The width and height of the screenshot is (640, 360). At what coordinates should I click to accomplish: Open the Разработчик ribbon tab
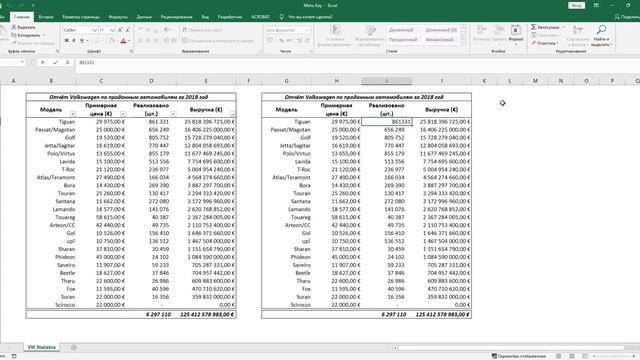(x=230, y=17)
